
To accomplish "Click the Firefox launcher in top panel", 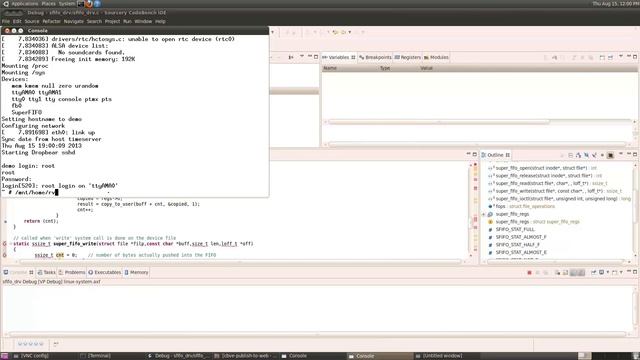I will (x=89, y=4).
